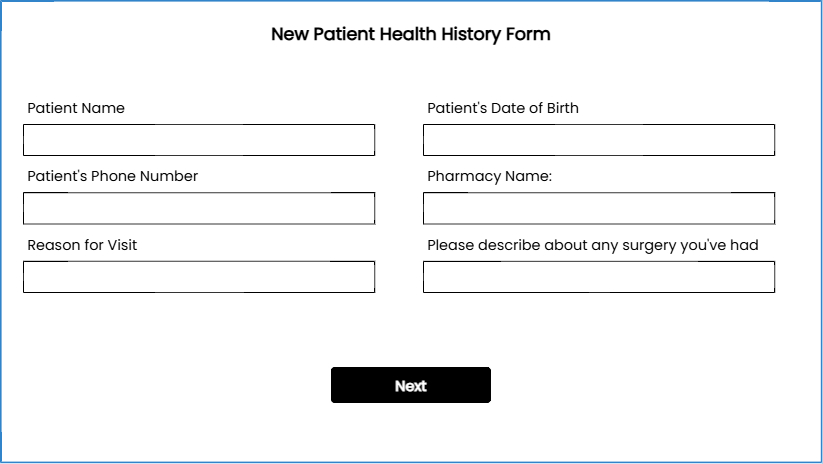Place cursor at left end of Reason for Visit box
Screen dimensions: 823x464
30,277
